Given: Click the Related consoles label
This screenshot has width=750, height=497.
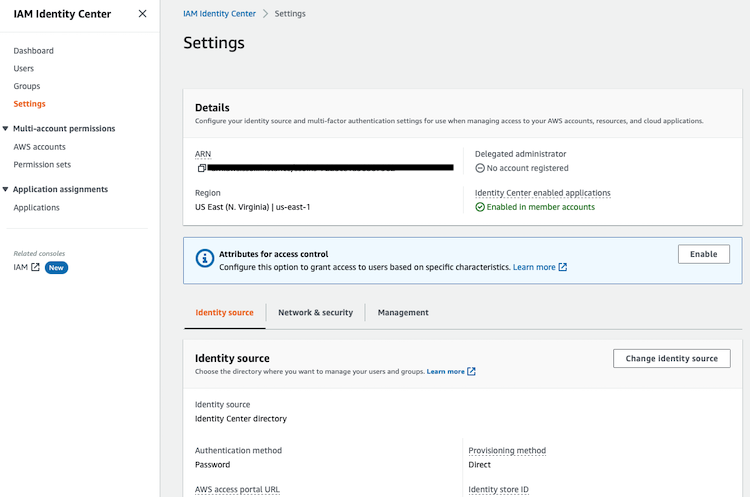Looking at the screenshot, I should coord(39,254).
